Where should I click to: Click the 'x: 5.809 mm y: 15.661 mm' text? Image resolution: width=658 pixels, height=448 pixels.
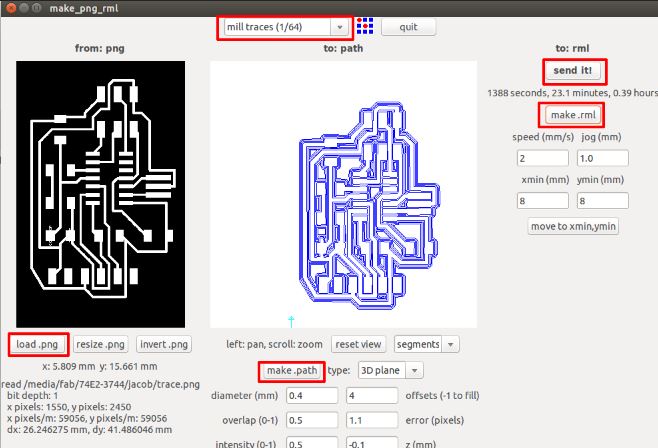click(100, 366)
